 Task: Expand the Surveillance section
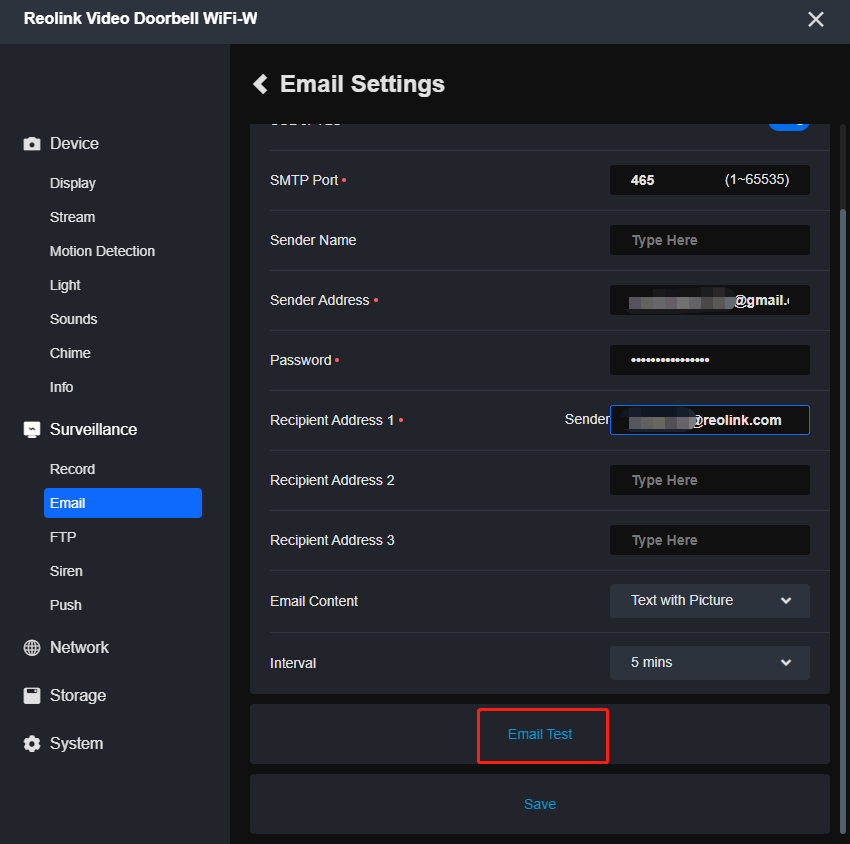click(x=93, y=429)
